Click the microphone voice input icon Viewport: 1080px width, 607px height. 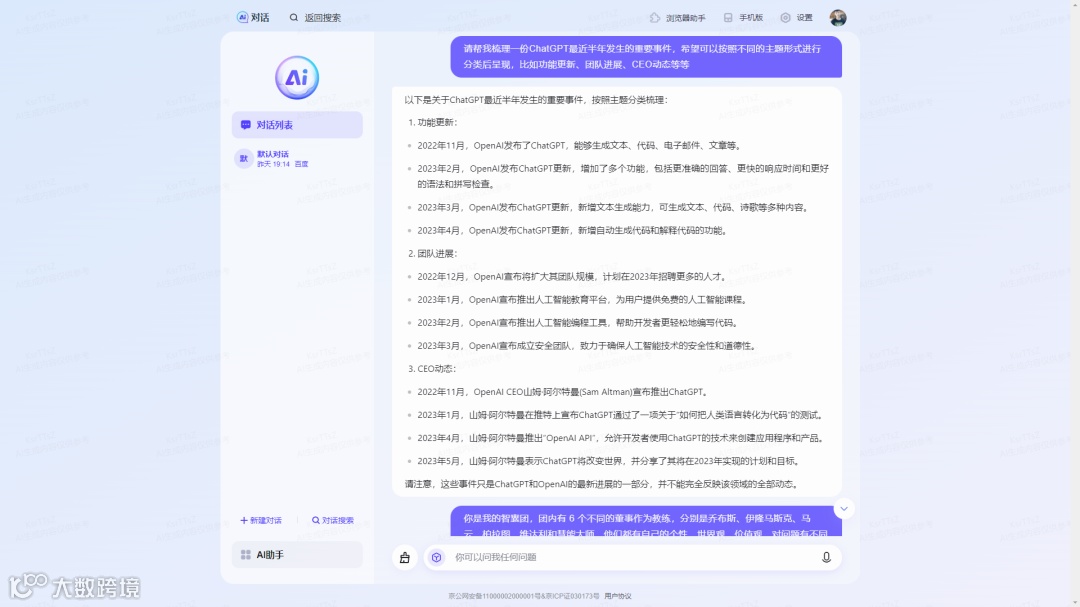[826, 557]
